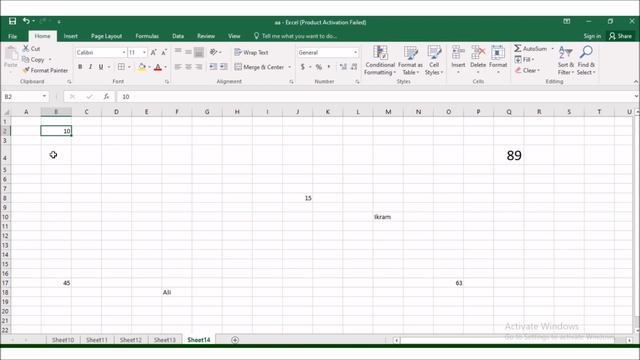Open Sort & Filter menu
This screenshot has width=640, height=360.
[566, 60]
